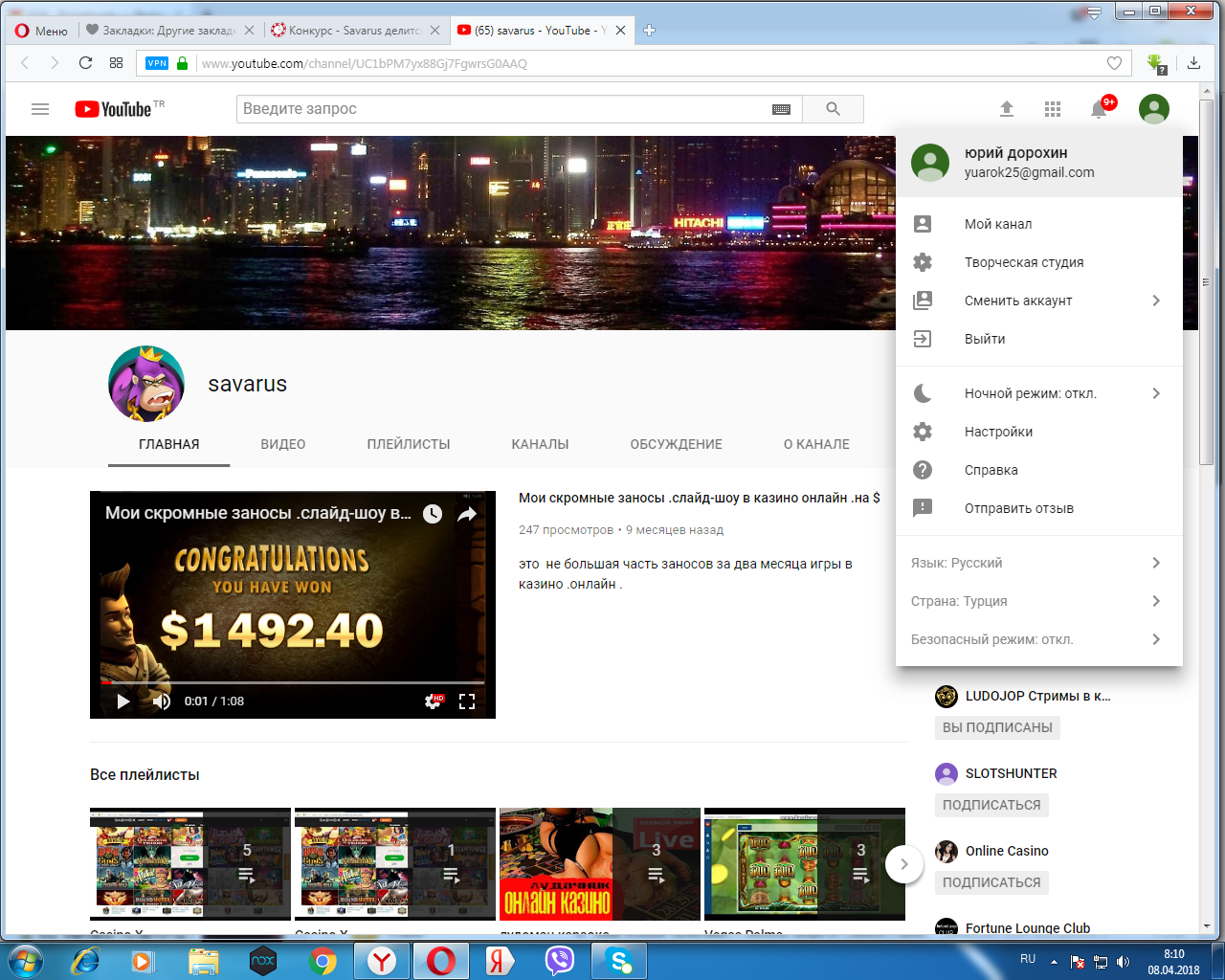
Task: Subscribe to SLOTSHUNTER channel
Action: [991, 805]
